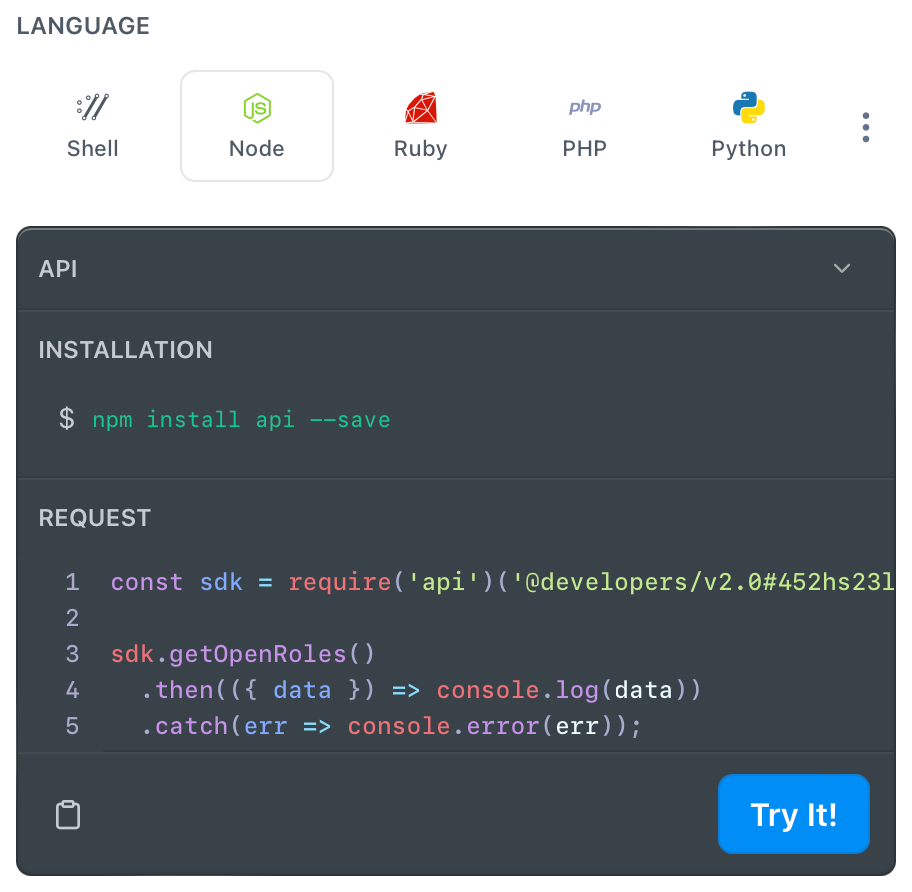Click the red Ruby gem icon
This screenshot has height=892, width=912.
pyautogui.click(x=421, y=108)
